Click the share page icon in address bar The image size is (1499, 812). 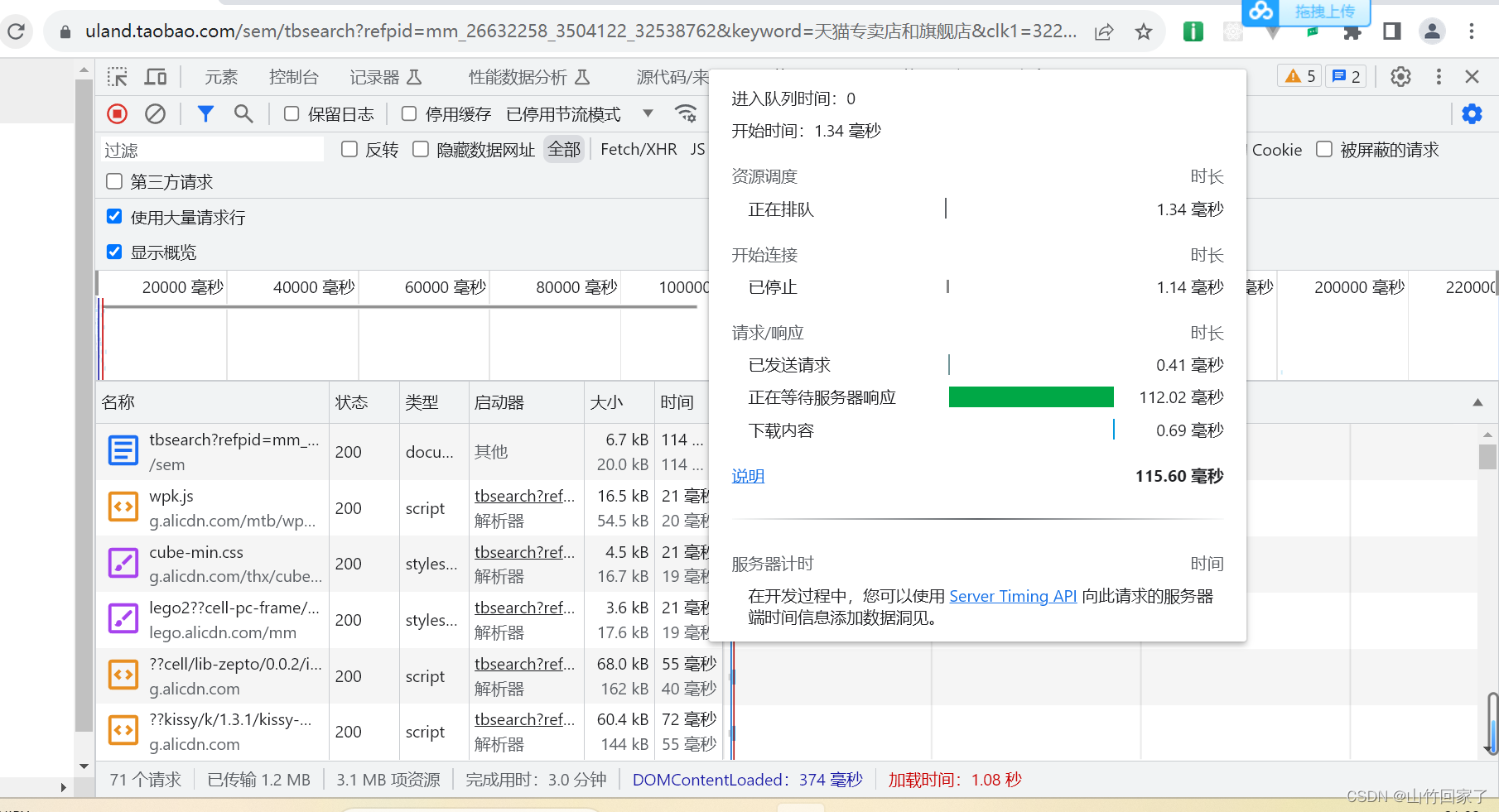(x=1104, y=32)
